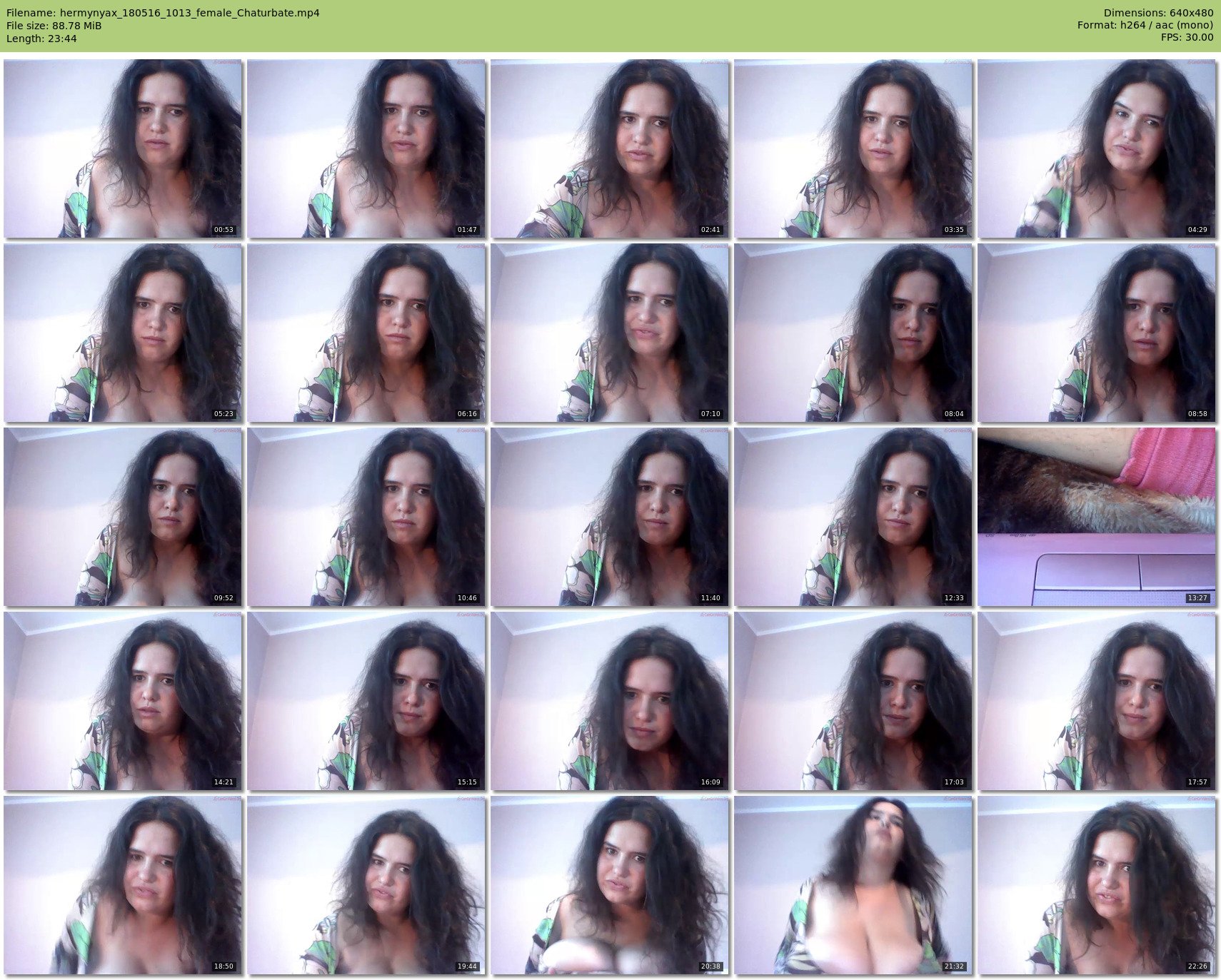
Task: Select the frame timestamped 12:33
Action: (x=853, y=517)
